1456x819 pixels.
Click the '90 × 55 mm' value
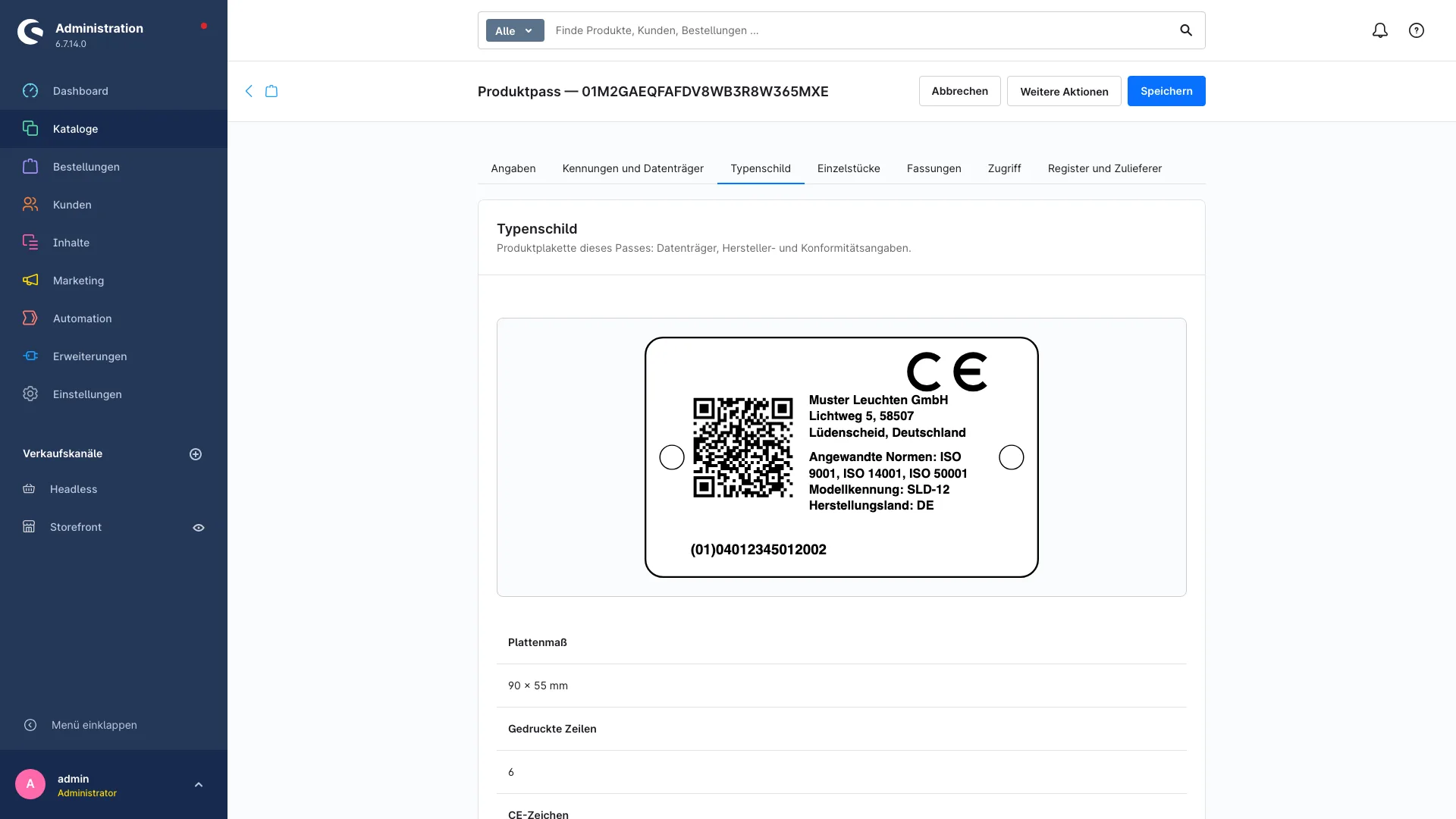click(x=538, y=686)
